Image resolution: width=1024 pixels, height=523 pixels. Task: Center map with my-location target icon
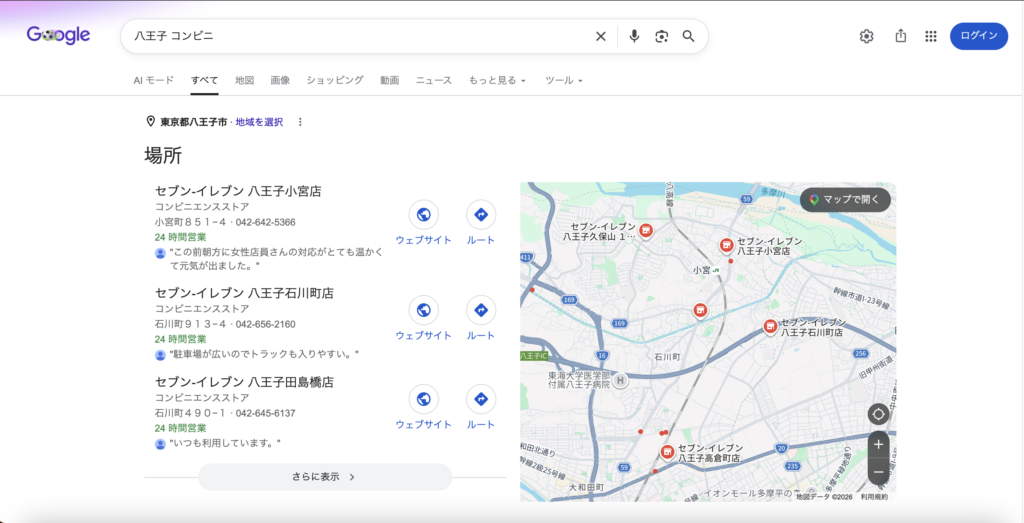click(x=878, y=414)
